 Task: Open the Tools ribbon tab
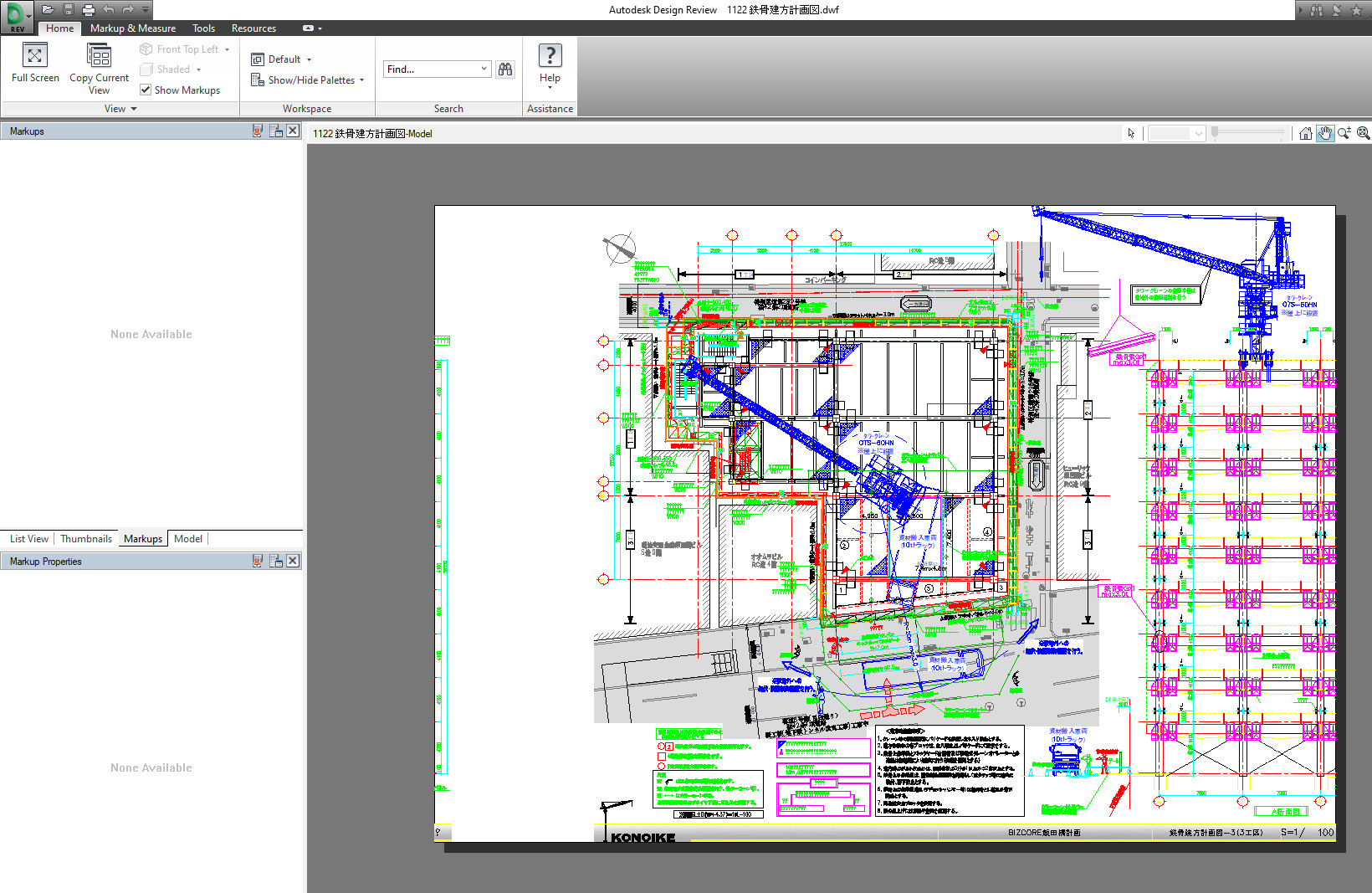click(203, 28)
